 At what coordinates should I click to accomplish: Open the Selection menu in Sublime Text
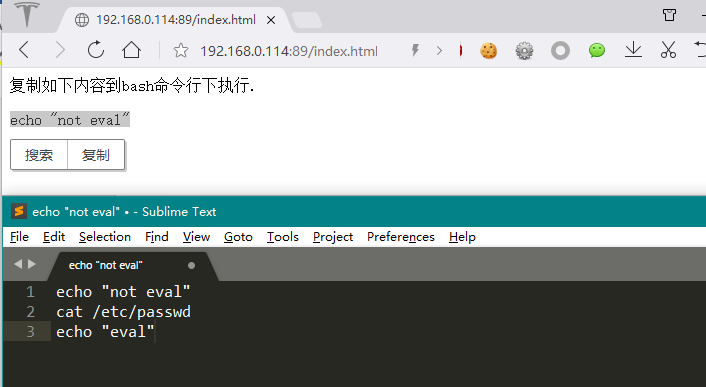point(105,237)
